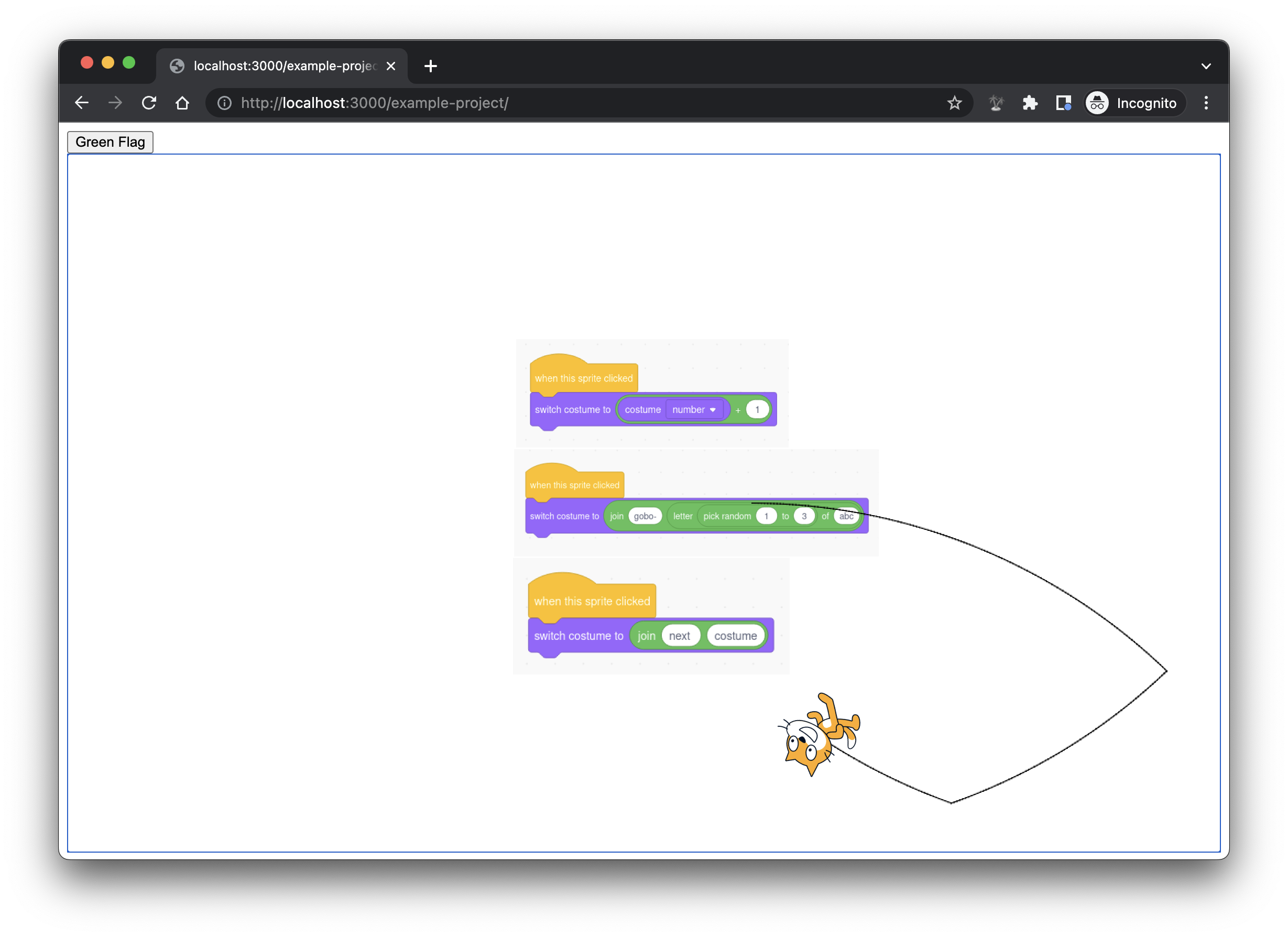The width and height of the screenshot is (1288, 937).
Task: Click the Green Flag button
Action: coord(110,141)
